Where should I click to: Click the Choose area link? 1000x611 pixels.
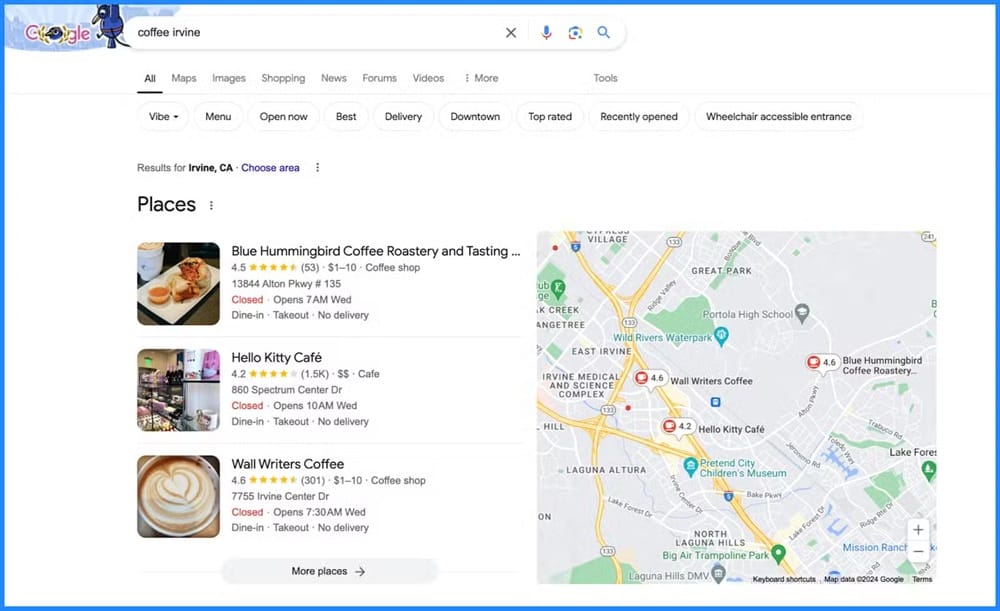(270, 168)
